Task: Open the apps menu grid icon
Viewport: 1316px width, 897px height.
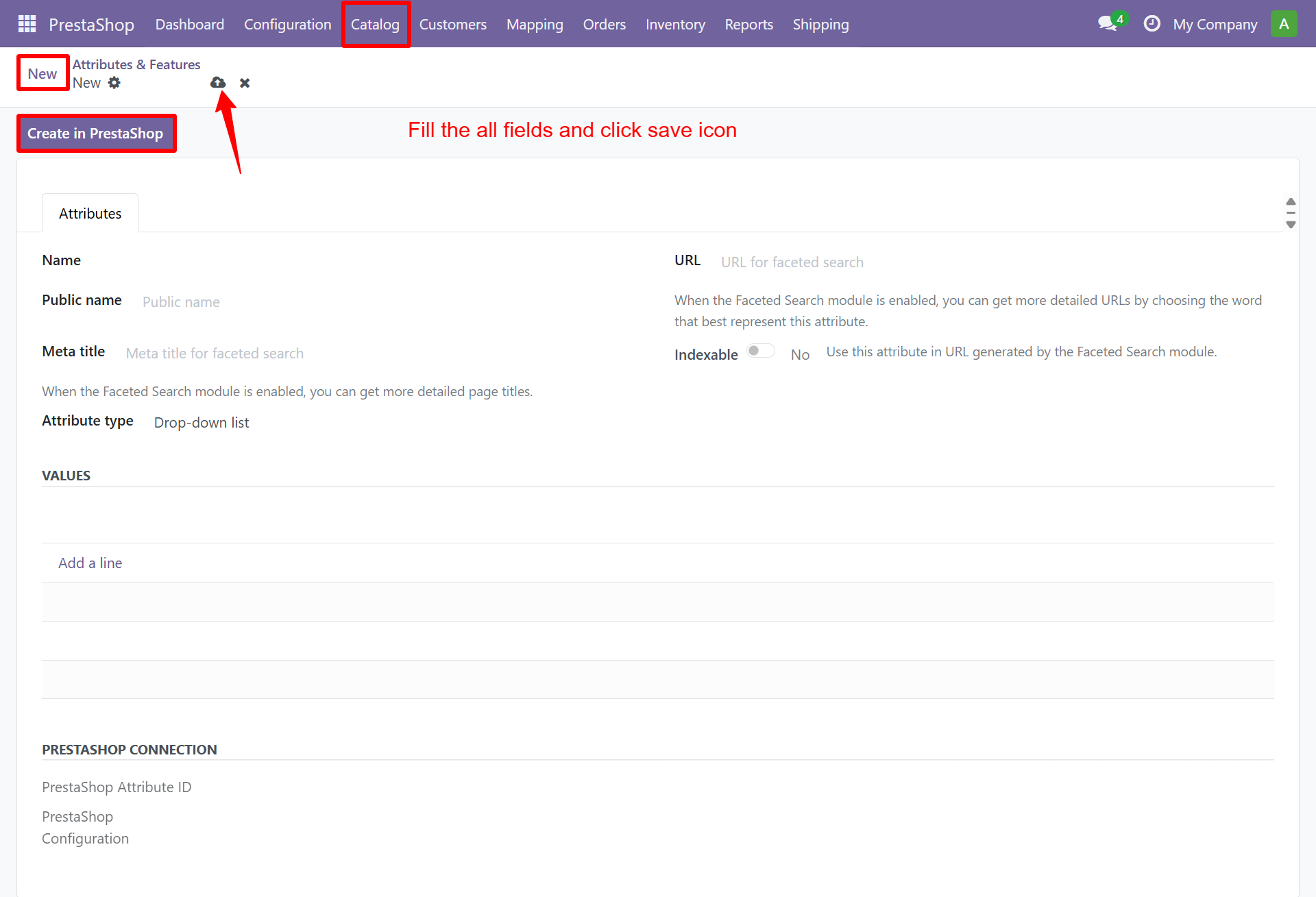Action: [26, 23]
